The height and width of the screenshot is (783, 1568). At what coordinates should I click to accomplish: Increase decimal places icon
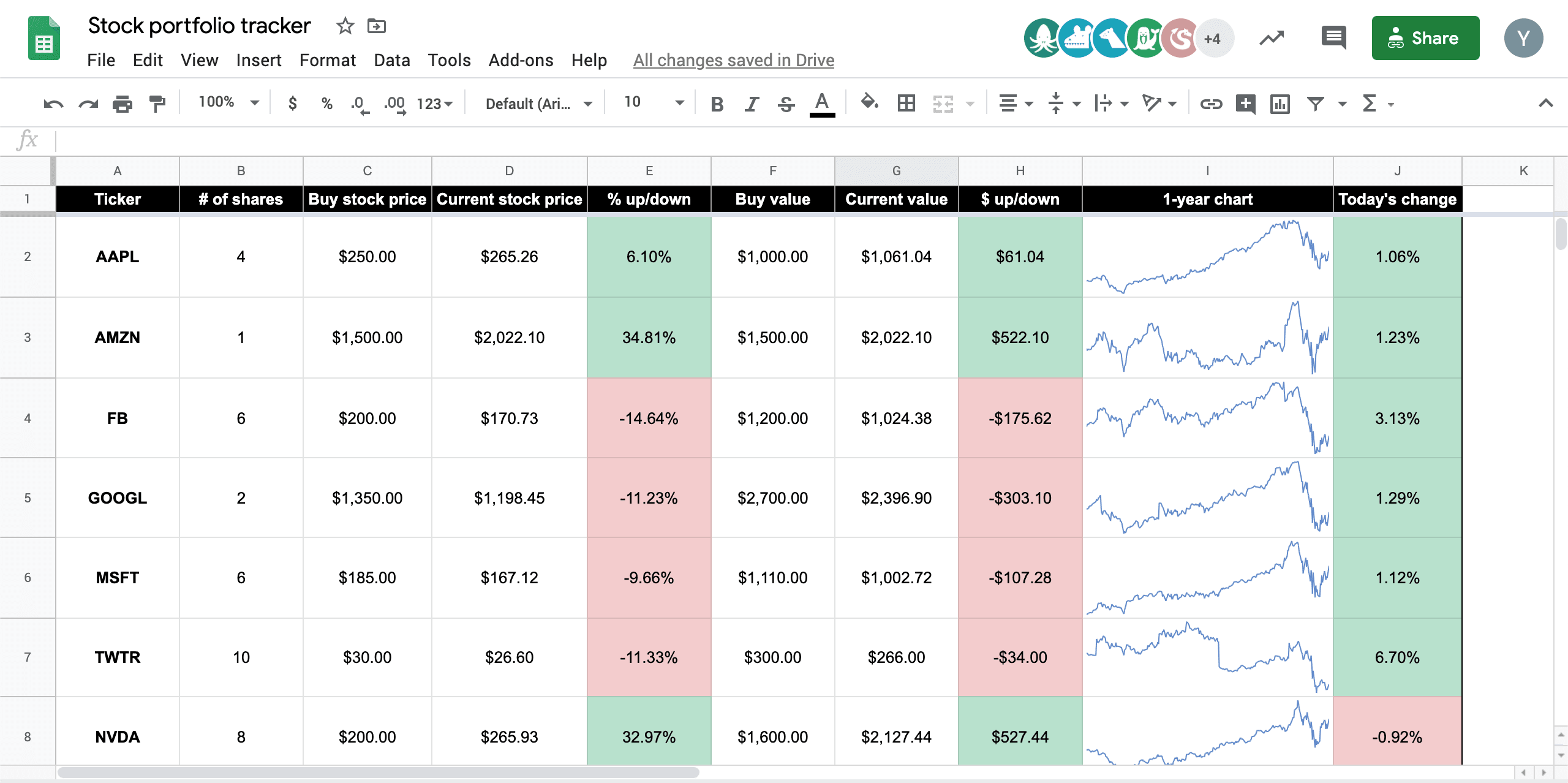(x=395, y=104)
